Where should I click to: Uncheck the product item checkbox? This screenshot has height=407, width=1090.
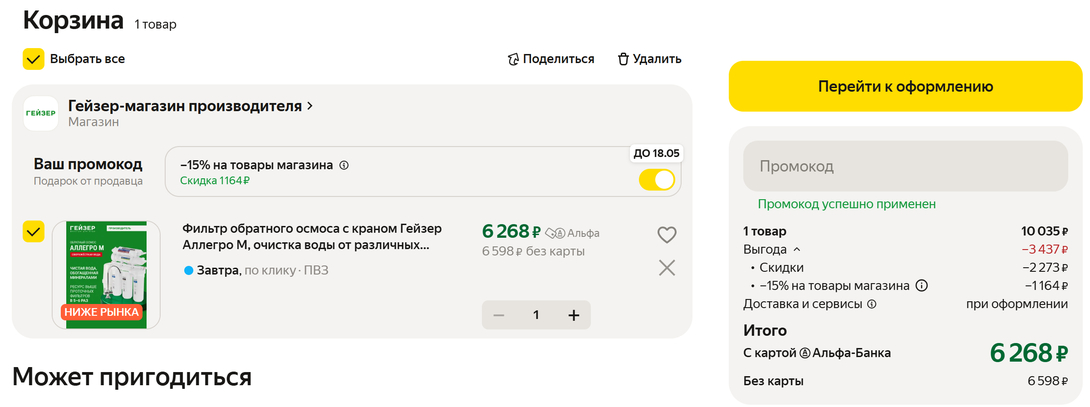coord(33,232)
